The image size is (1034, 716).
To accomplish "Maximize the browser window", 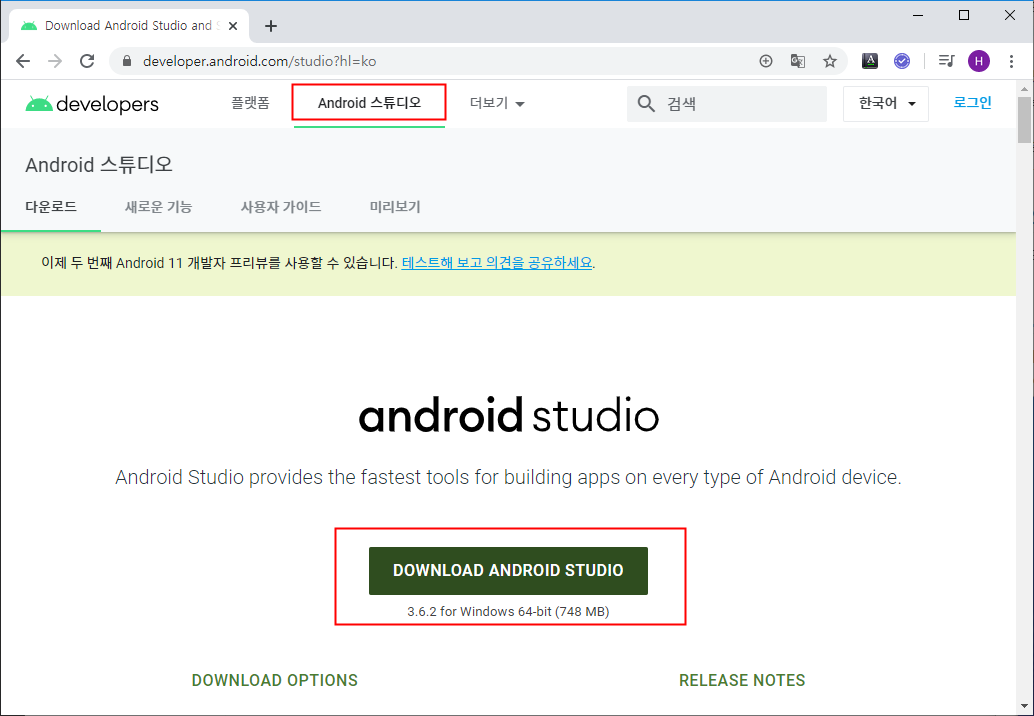I will [x=963, y=15].
